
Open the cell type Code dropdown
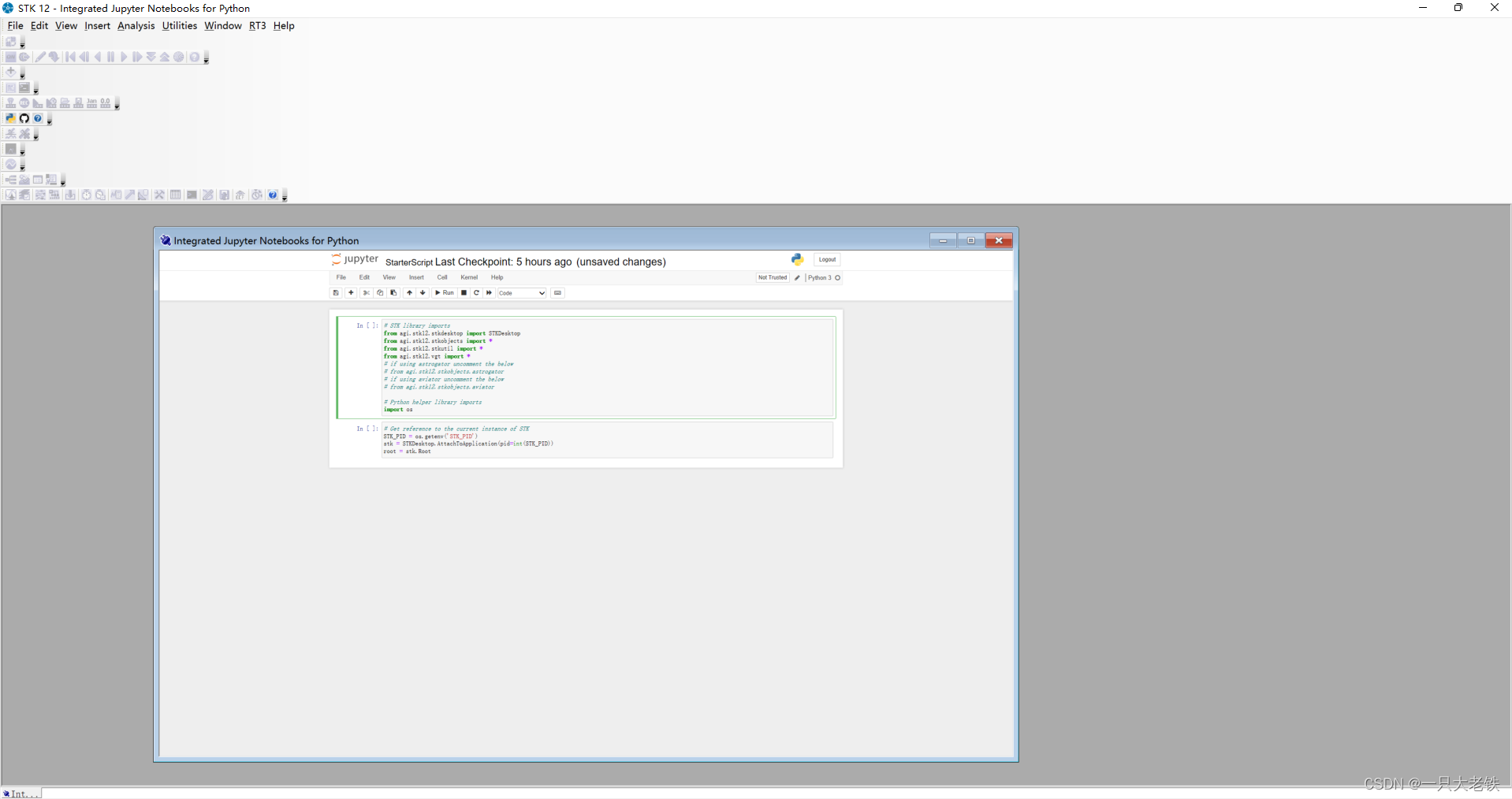522,293
